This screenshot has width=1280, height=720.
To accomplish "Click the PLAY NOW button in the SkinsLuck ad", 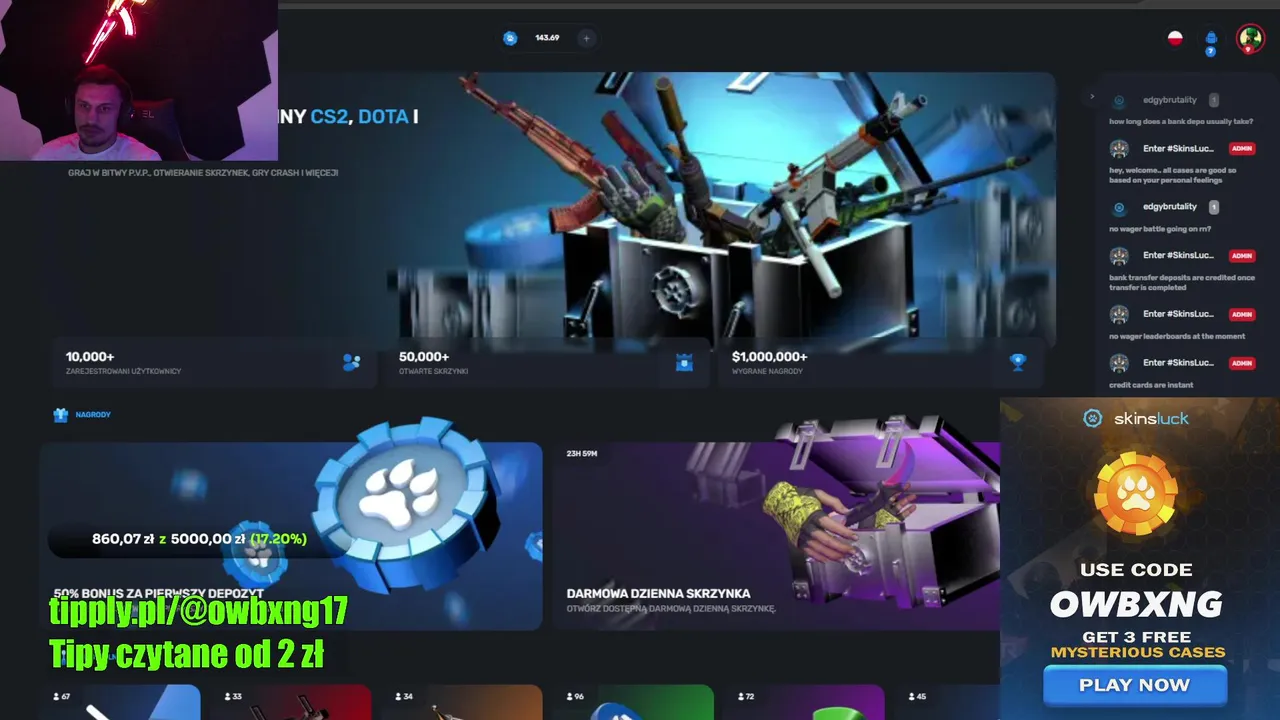I will click(x=1135, y=685).
